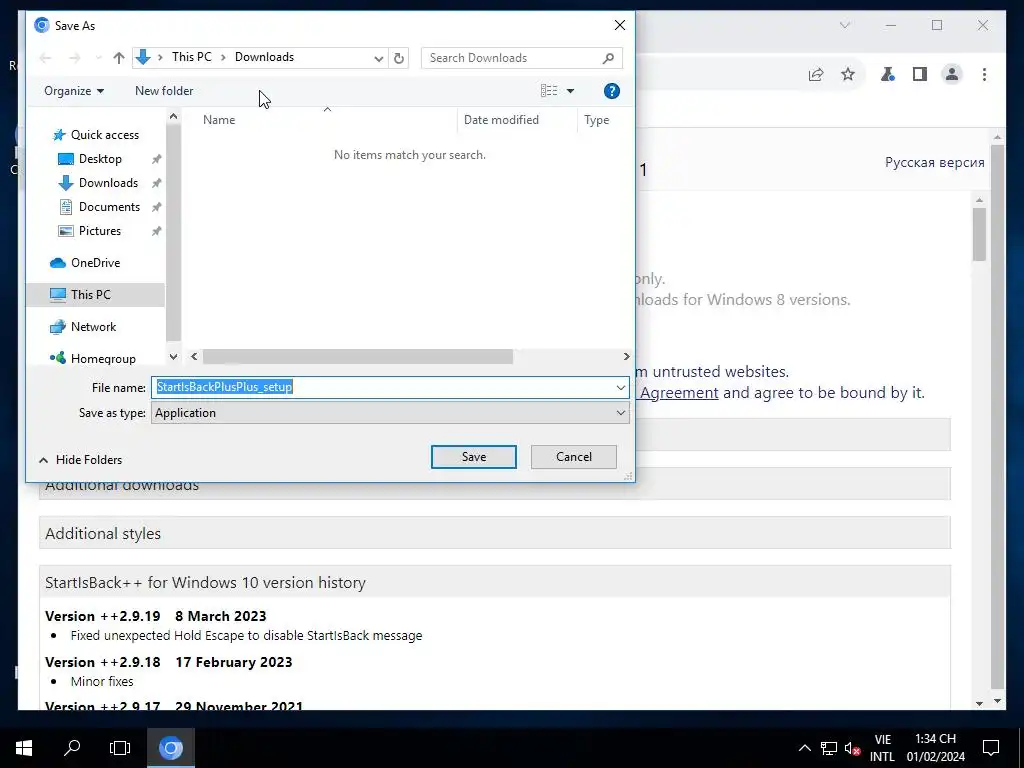Click the forward arrow in Save As dialog
1024x768 pixels.
(x=74, y=57)
